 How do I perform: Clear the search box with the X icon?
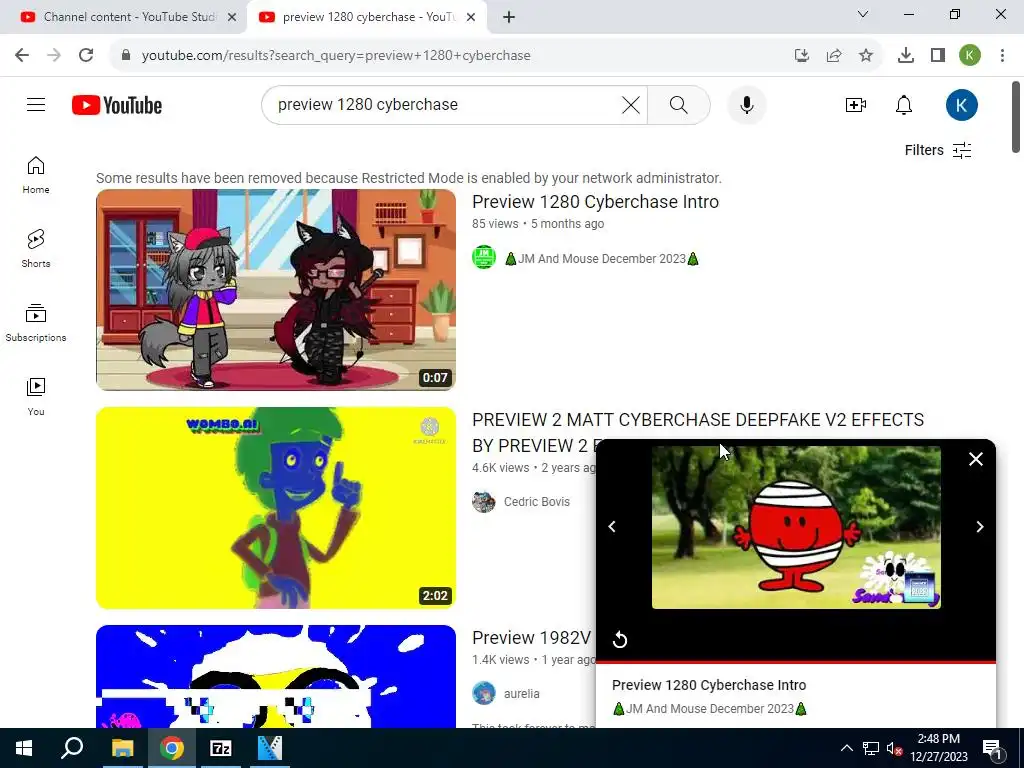(630, 104)
